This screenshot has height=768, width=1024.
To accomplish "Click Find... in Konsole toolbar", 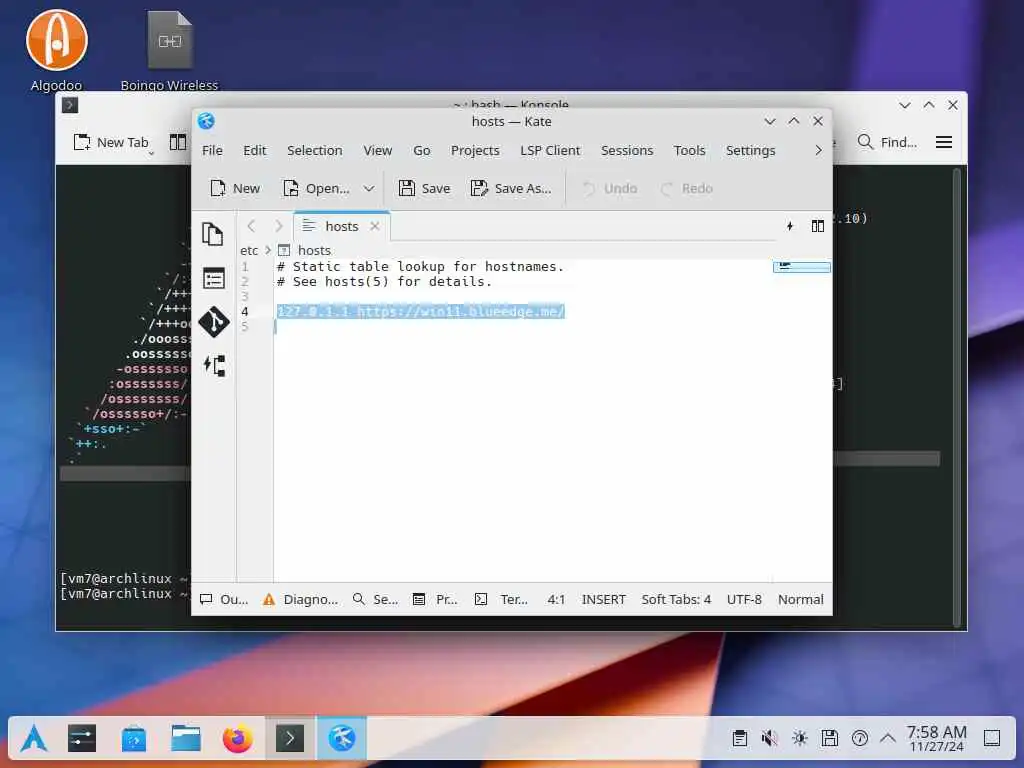I will [888, 142].
